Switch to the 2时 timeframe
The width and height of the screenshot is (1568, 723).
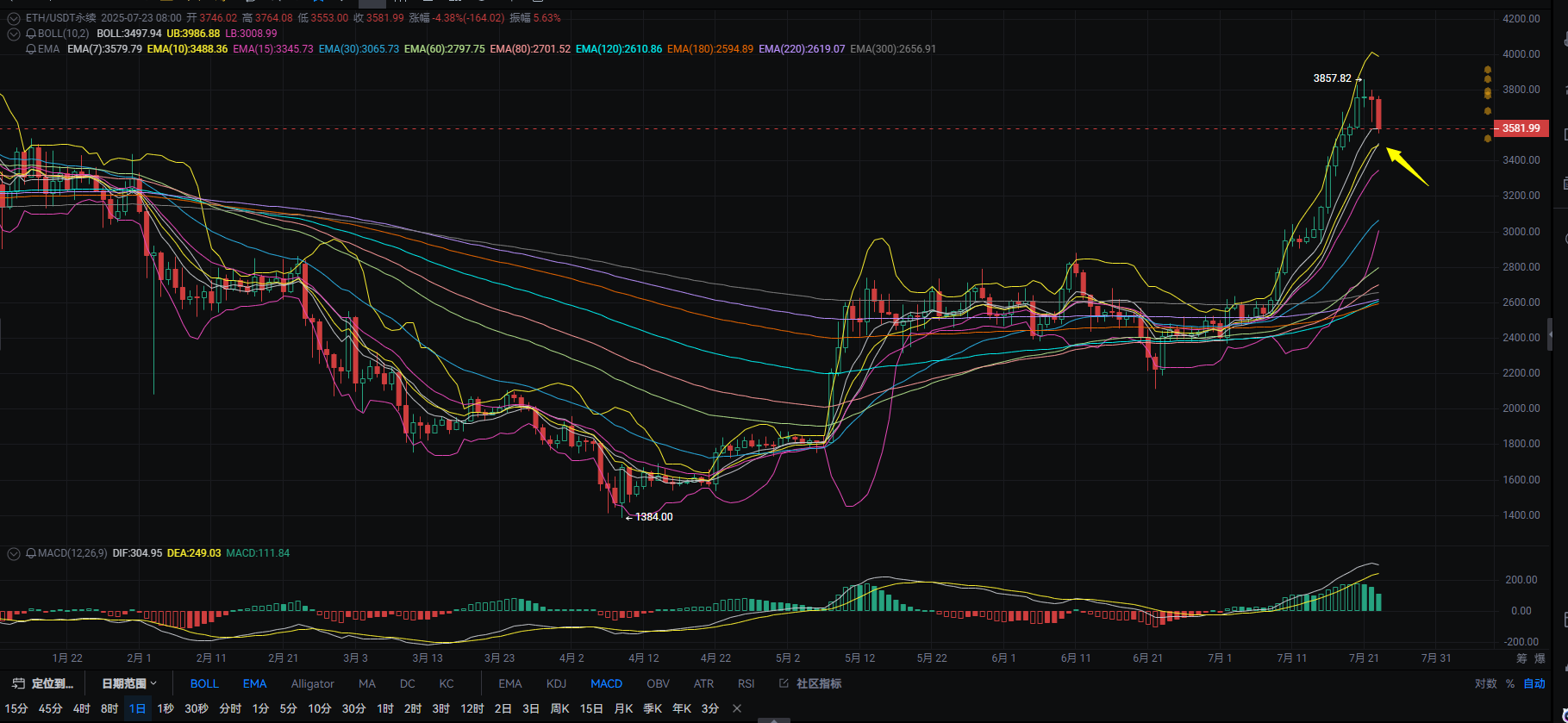(x=413, y=708)
